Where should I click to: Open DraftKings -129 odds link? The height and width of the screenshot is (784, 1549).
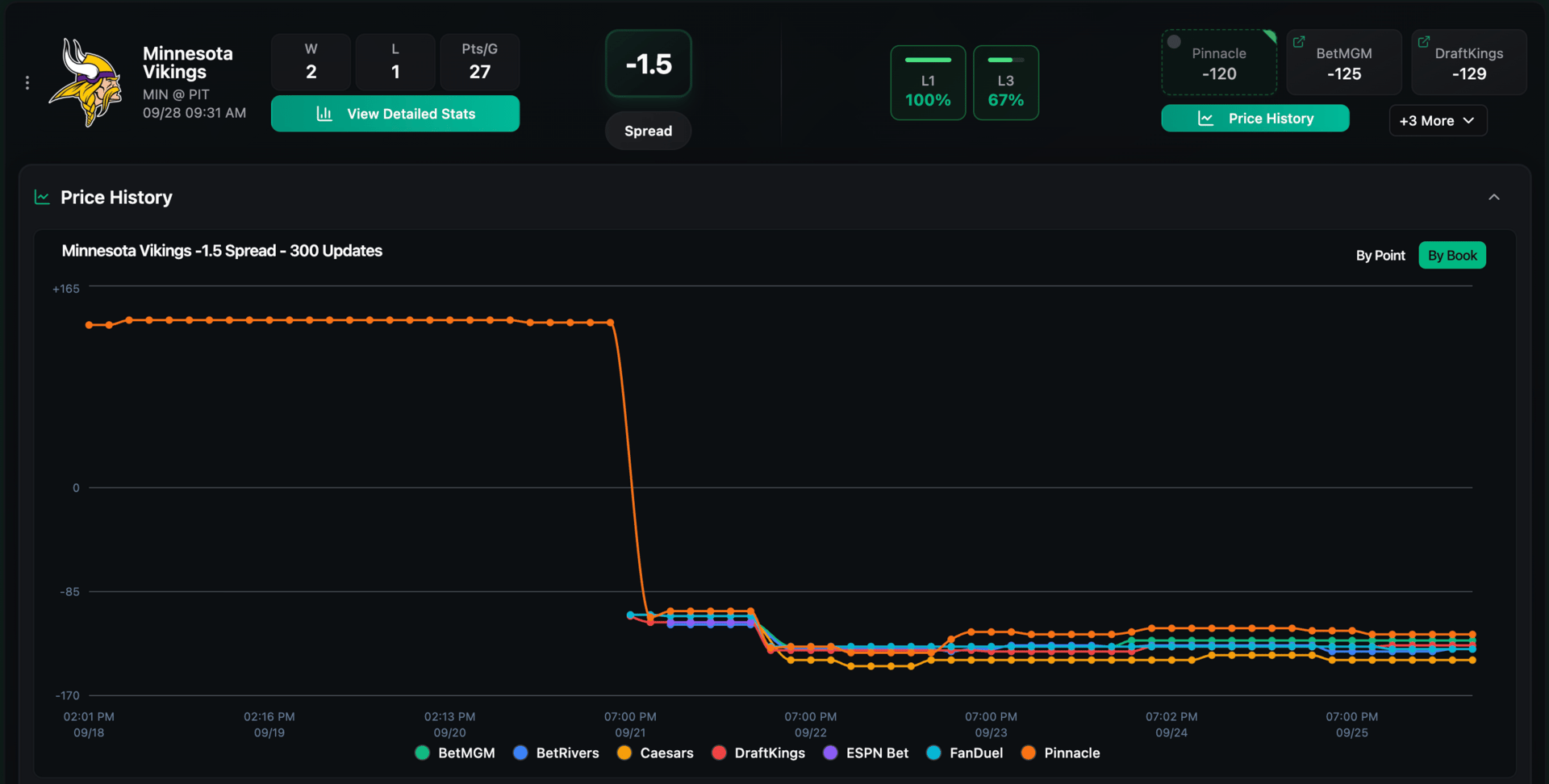[1469, 63]
